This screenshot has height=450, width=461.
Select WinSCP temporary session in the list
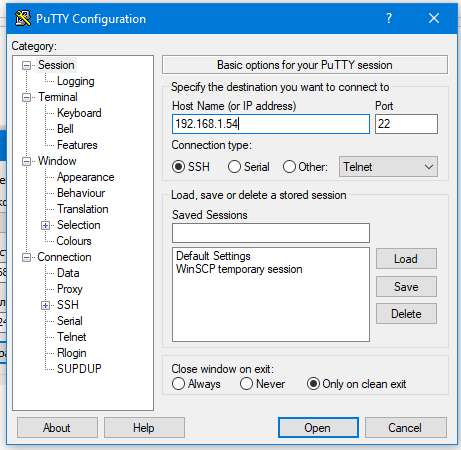pos(239,269)
